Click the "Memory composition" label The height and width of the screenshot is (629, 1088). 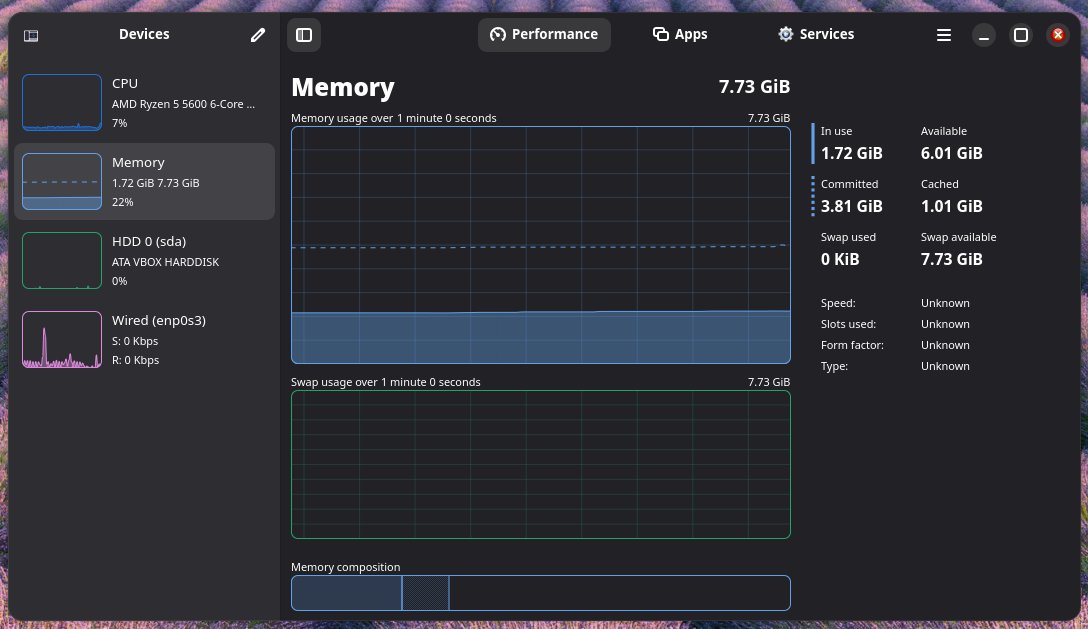(346, 567)
